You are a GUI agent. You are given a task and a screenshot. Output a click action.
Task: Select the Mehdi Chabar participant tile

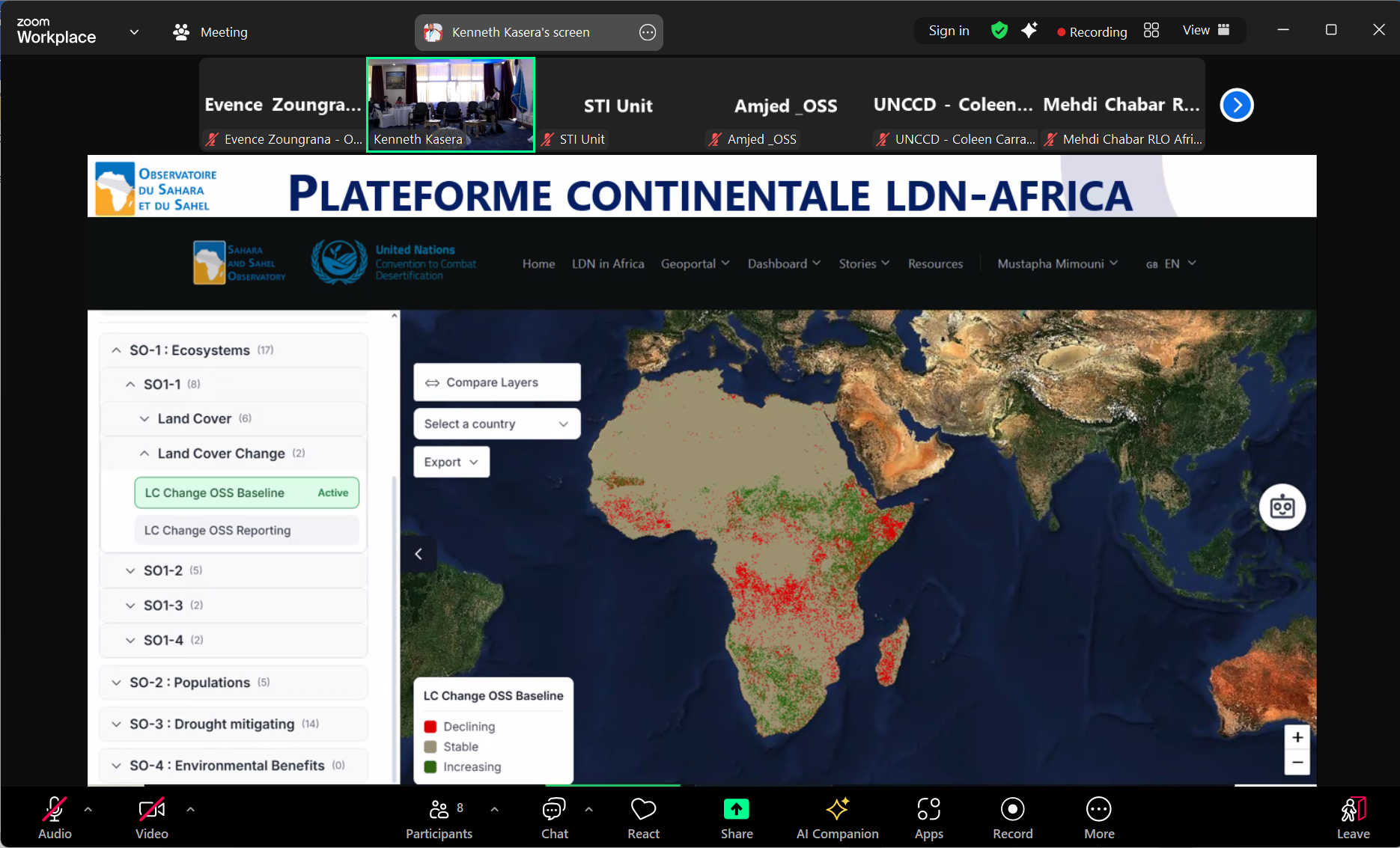click(1121, 105)
